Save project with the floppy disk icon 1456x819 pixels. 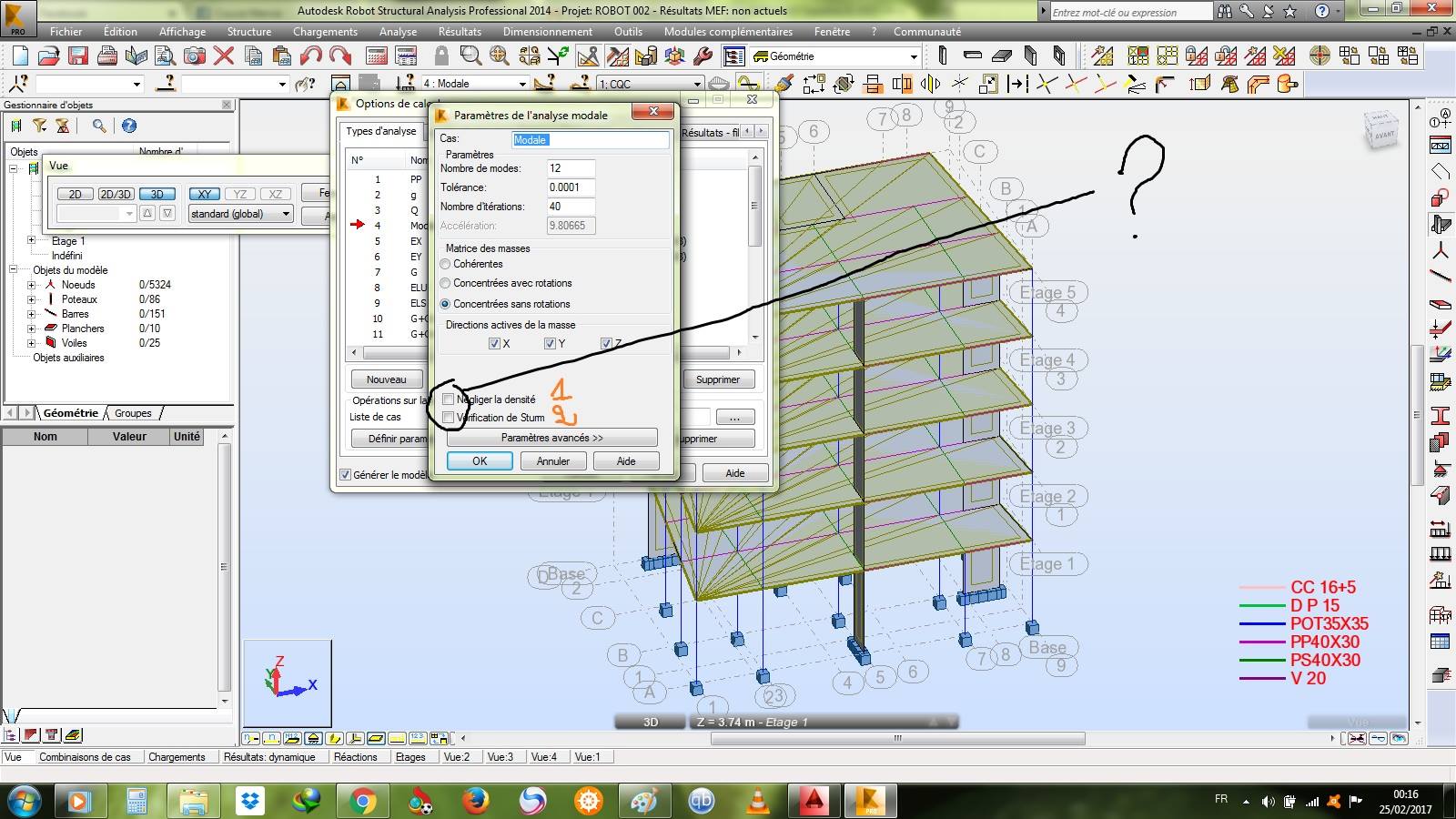pyautogui.click(x=78, y=56)
